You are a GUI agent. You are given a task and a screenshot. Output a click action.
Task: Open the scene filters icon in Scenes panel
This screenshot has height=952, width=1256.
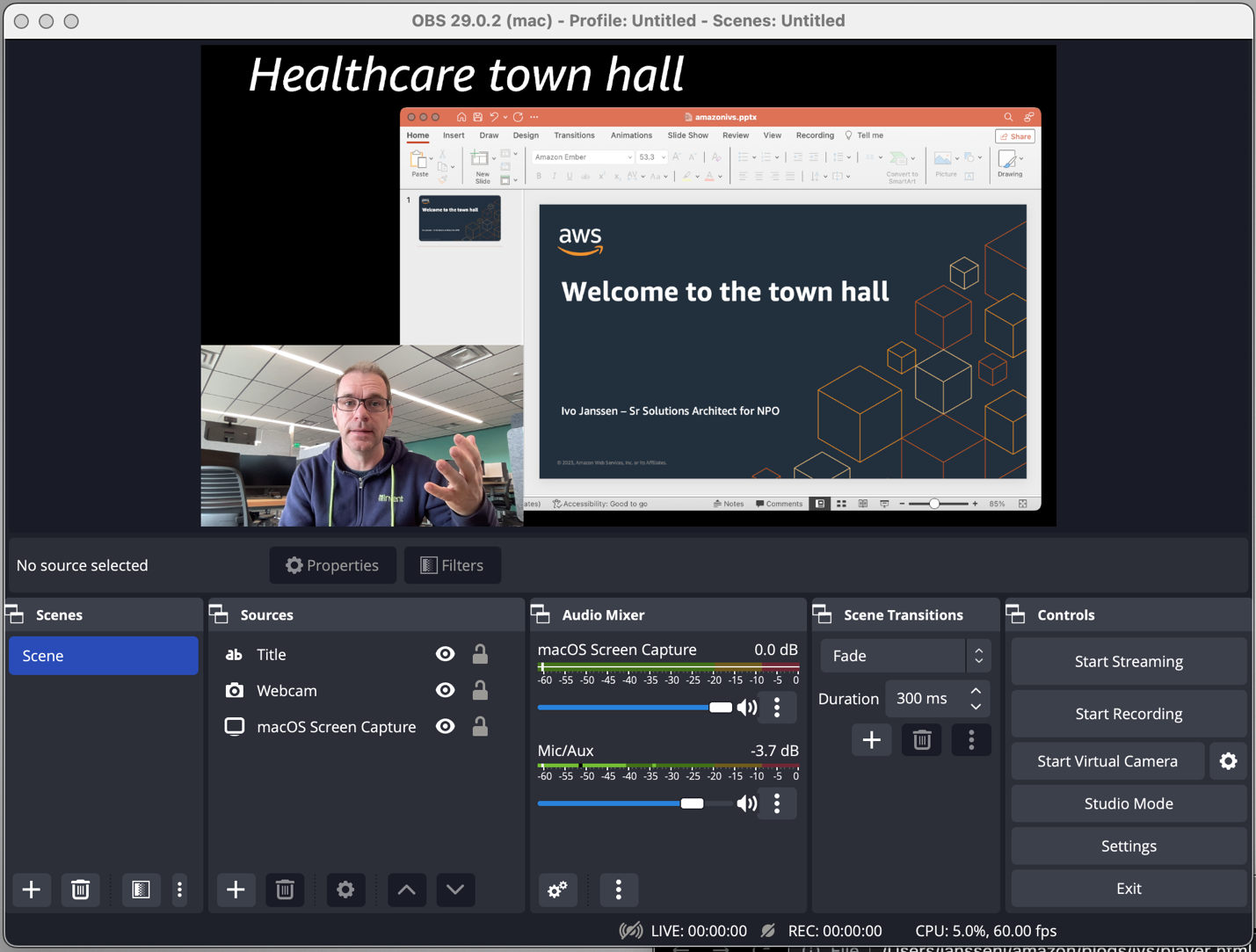(141, 890)
